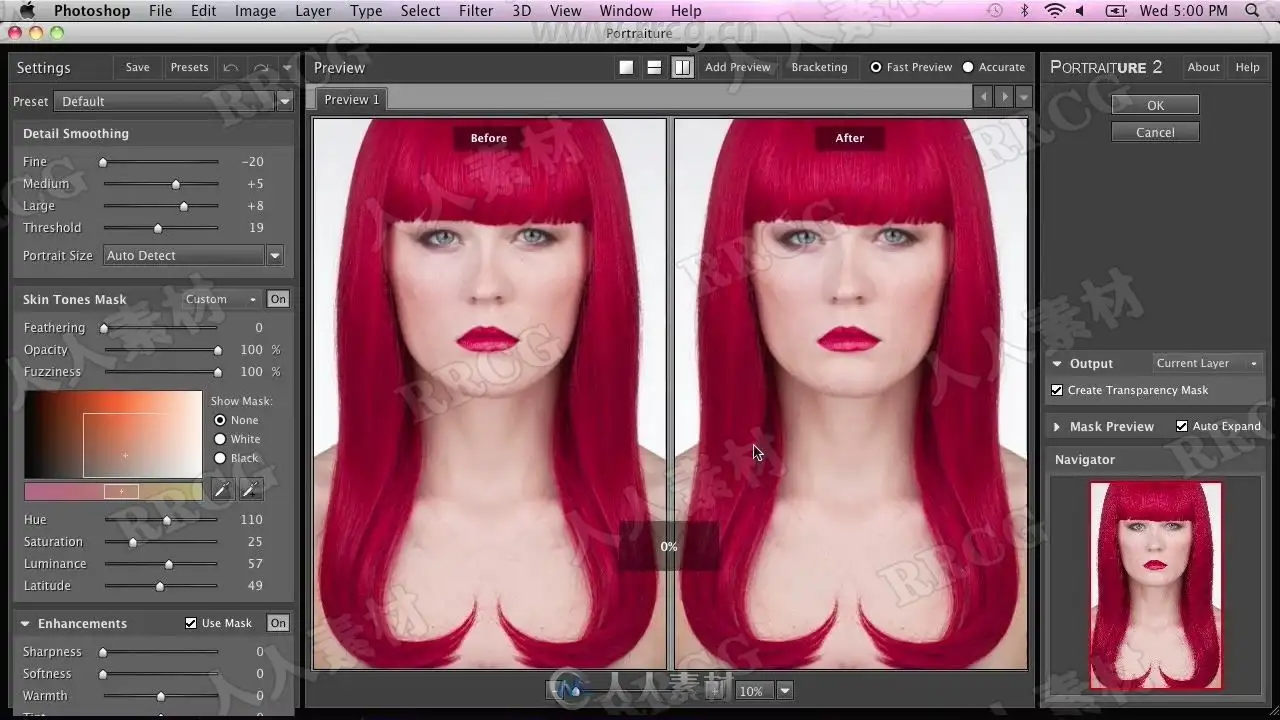Open the preview tabs list dropdown
This screenshot has height=720, width=1280.
click(1024, 97)
